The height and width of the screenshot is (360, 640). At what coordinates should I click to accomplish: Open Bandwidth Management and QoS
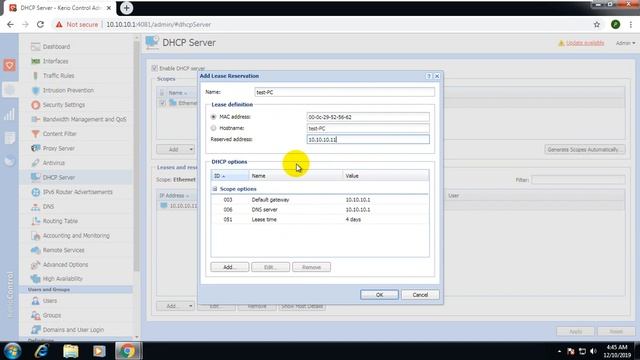[84, 119]
